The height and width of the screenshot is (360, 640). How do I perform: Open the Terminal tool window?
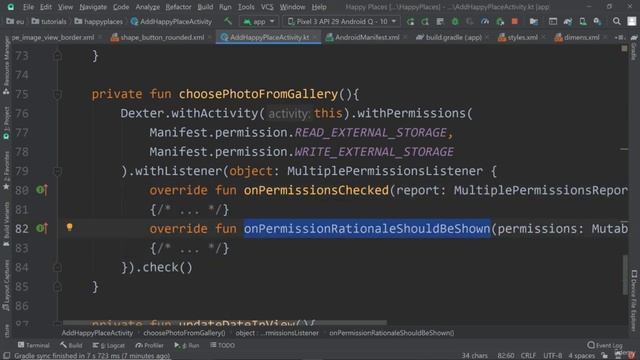pos(33,345)
